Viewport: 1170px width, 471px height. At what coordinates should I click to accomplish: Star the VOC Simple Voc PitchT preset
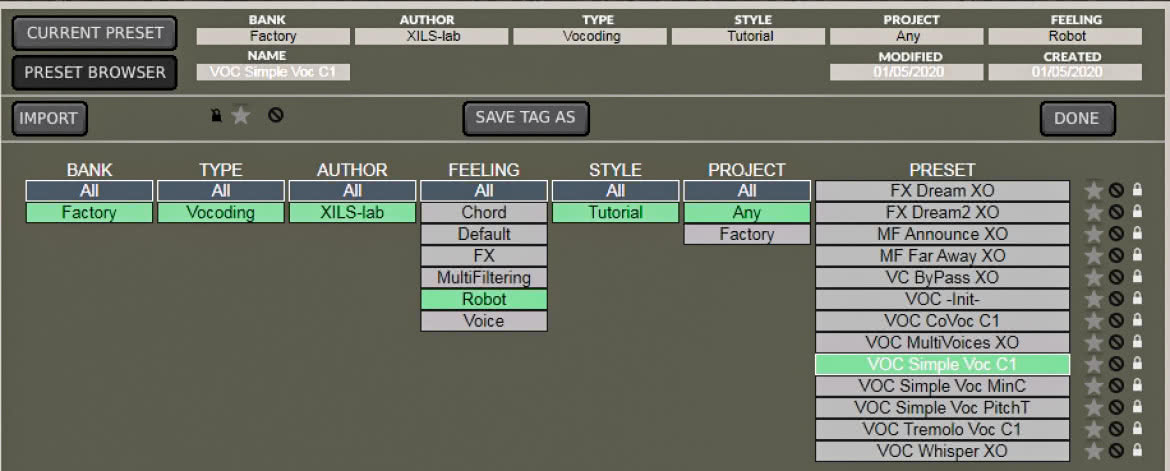pyautogui.click(x=1094, y=408)
